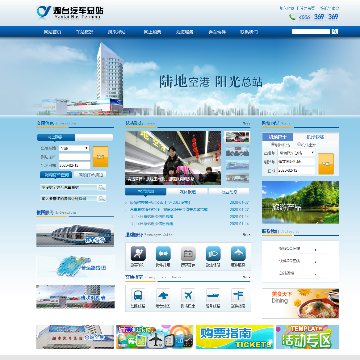Expand the departure station dropdown in the right booking panel

pyautogui.click(x=297, y=153)
